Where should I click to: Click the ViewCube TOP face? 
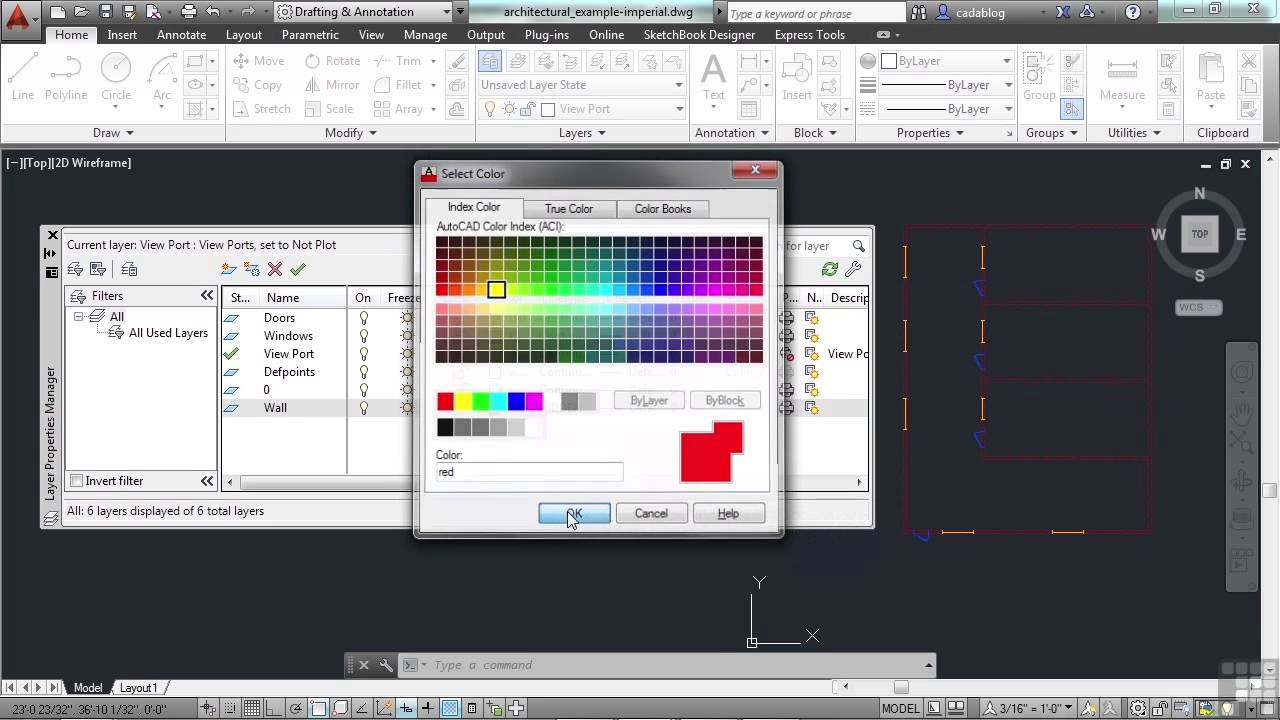point(1199,234)
